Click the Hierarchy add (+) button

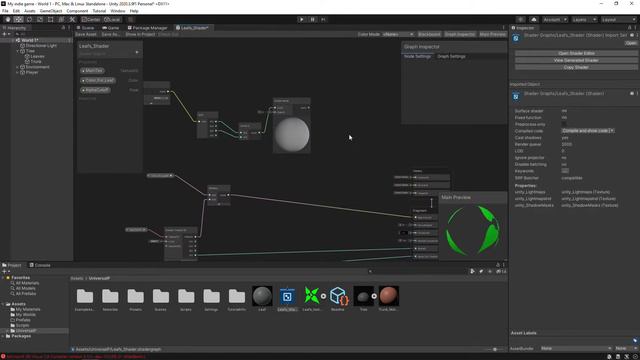pyautogui.click(x=5, y=34)
